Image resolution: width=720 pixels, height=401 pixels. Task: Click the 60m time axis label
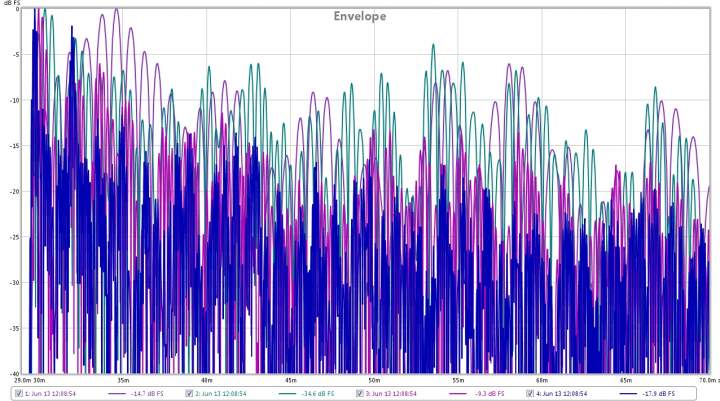(x=542, y=380)
